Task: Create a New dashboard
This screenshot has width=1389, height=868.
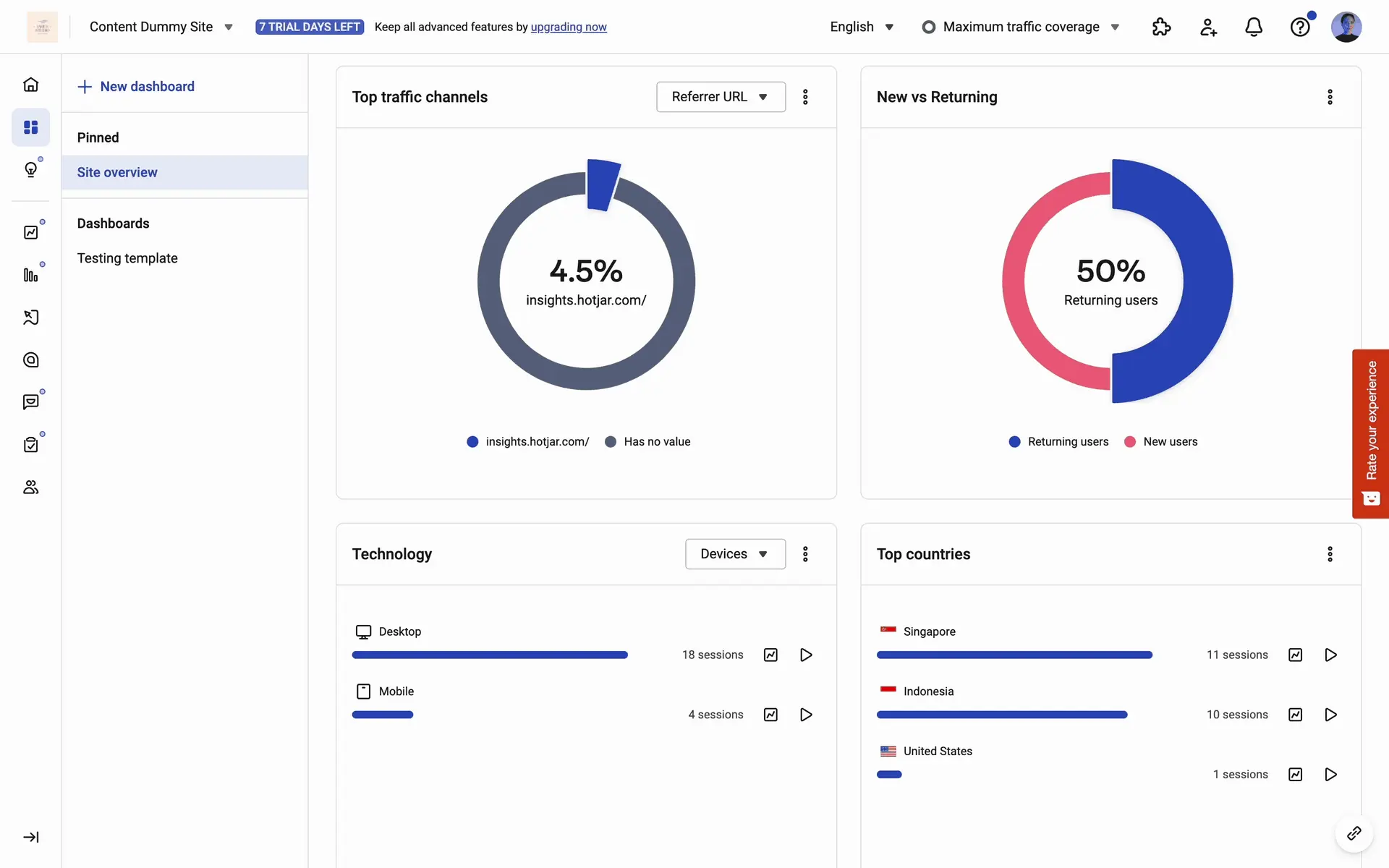Action: [136, 86]
